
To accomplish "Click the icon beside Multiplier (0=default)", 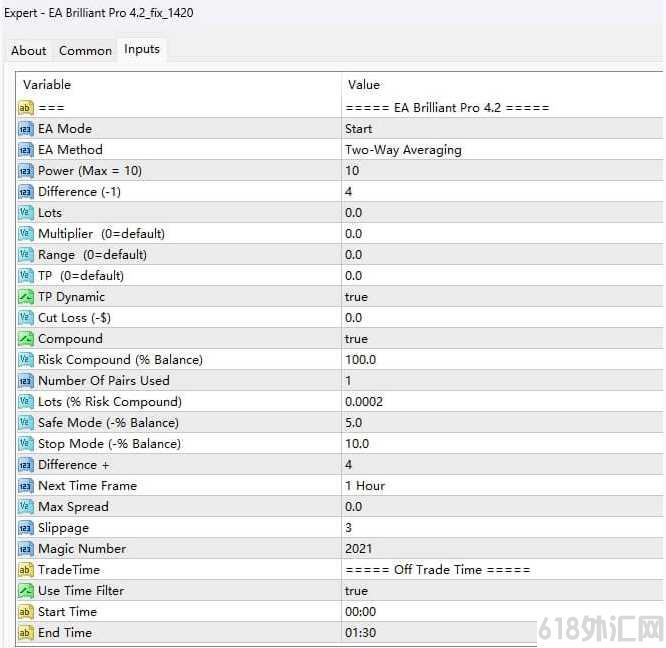I will tap(25, 234).
